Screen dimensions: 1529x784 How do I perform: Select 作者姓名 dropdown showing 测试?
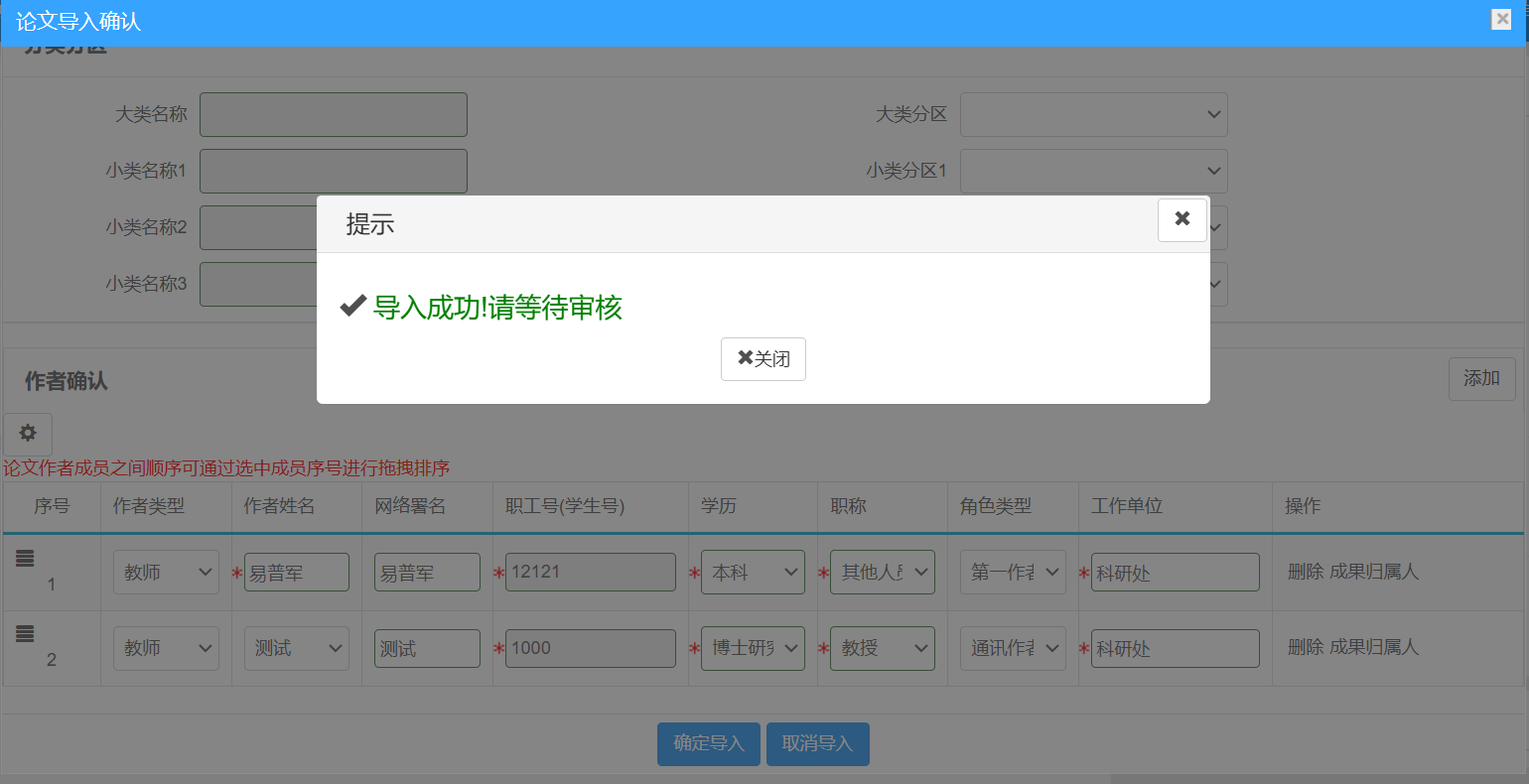(x=296, y=648)
